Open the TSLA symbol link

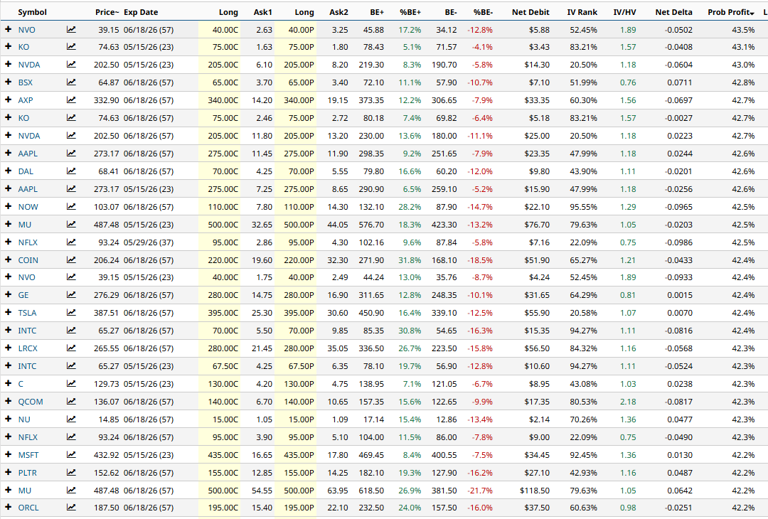pos(27,313)
